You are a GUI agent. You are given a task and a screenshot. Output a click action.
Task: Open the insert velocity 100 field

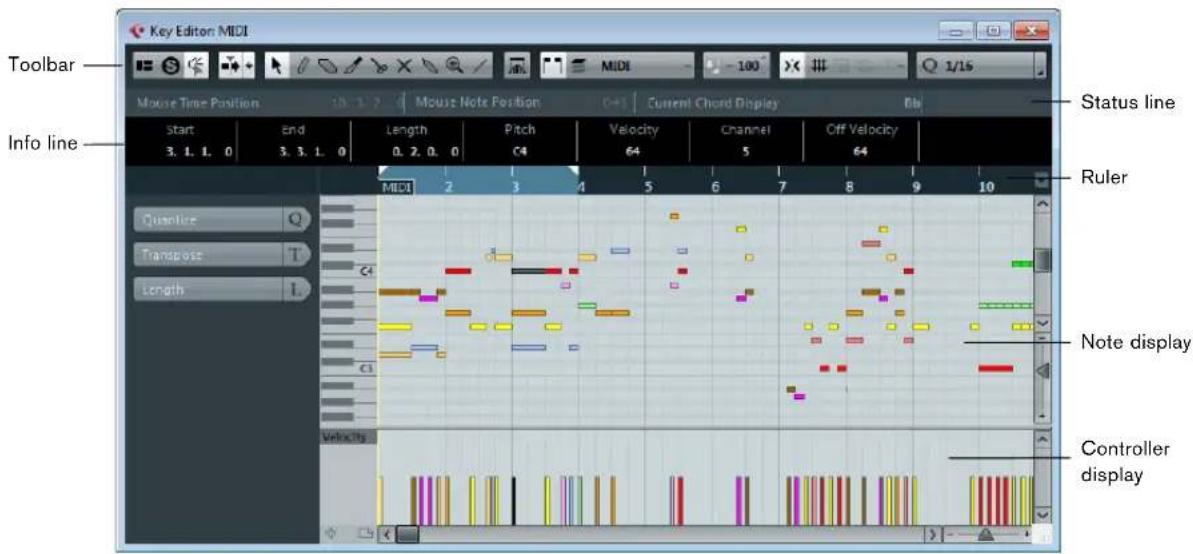coord(737,66)
